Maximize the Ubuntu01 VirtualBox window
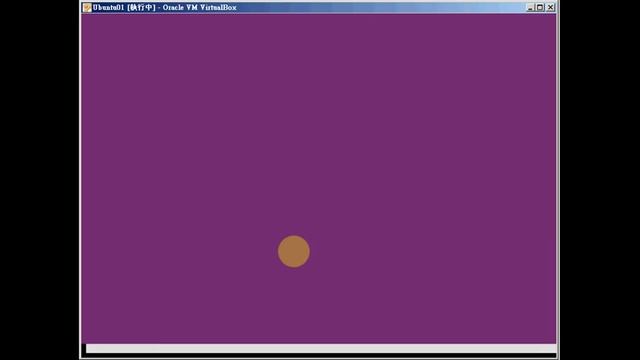Screen dimensions: 640x360 [540, 7]
